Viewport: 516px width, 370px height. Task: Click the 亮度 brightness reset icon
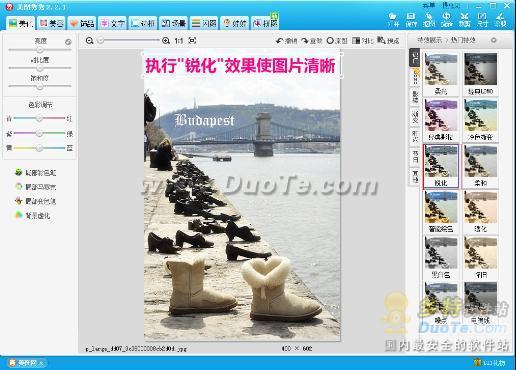pos(68,42)
